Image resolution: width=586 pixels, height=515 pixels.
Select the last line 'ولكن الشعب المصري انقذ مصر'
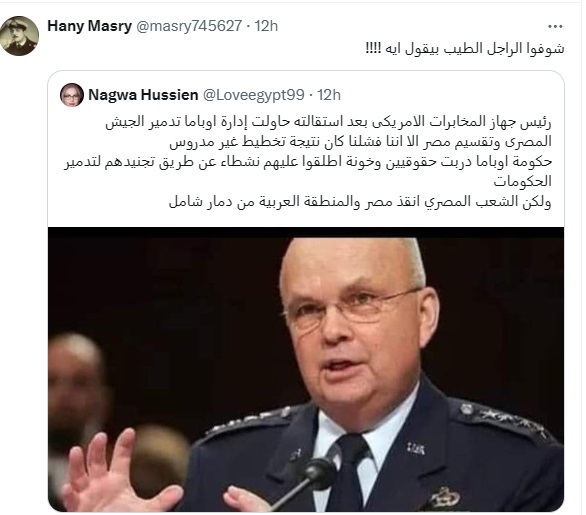[360, 202]
